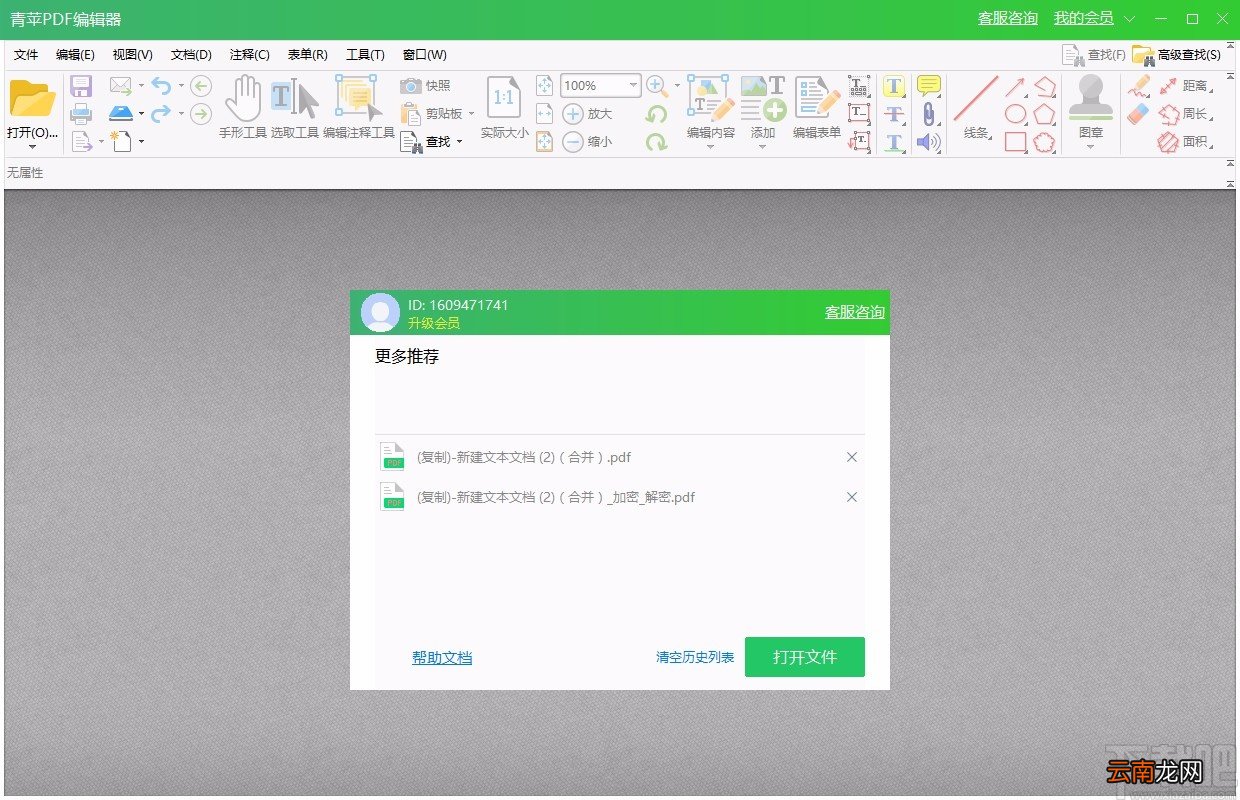Click the floppy disk save icon
This screenshot has height=800, width=1240.
[x=81, y=86]
